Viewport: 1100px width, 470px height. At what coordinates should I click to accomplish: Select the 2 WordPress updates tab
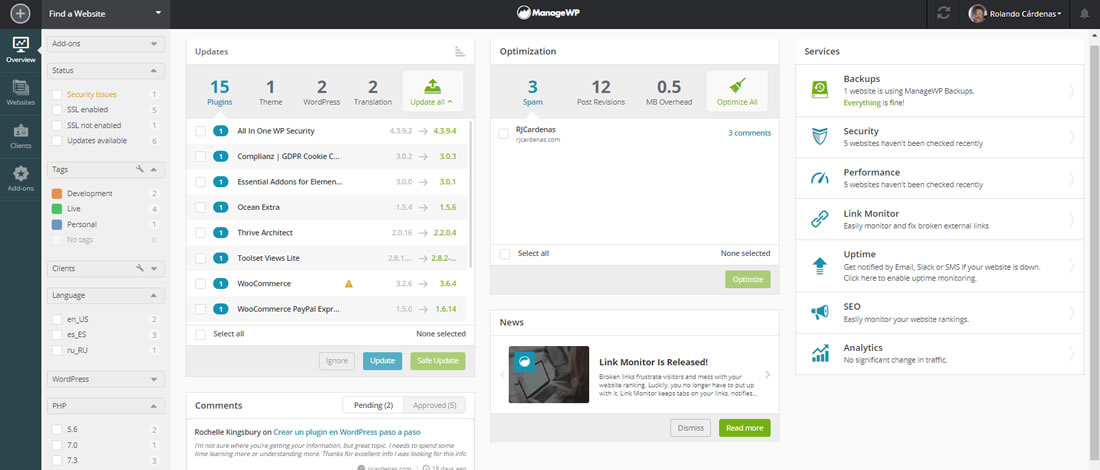pyautogui.click(x=321, y=92)
